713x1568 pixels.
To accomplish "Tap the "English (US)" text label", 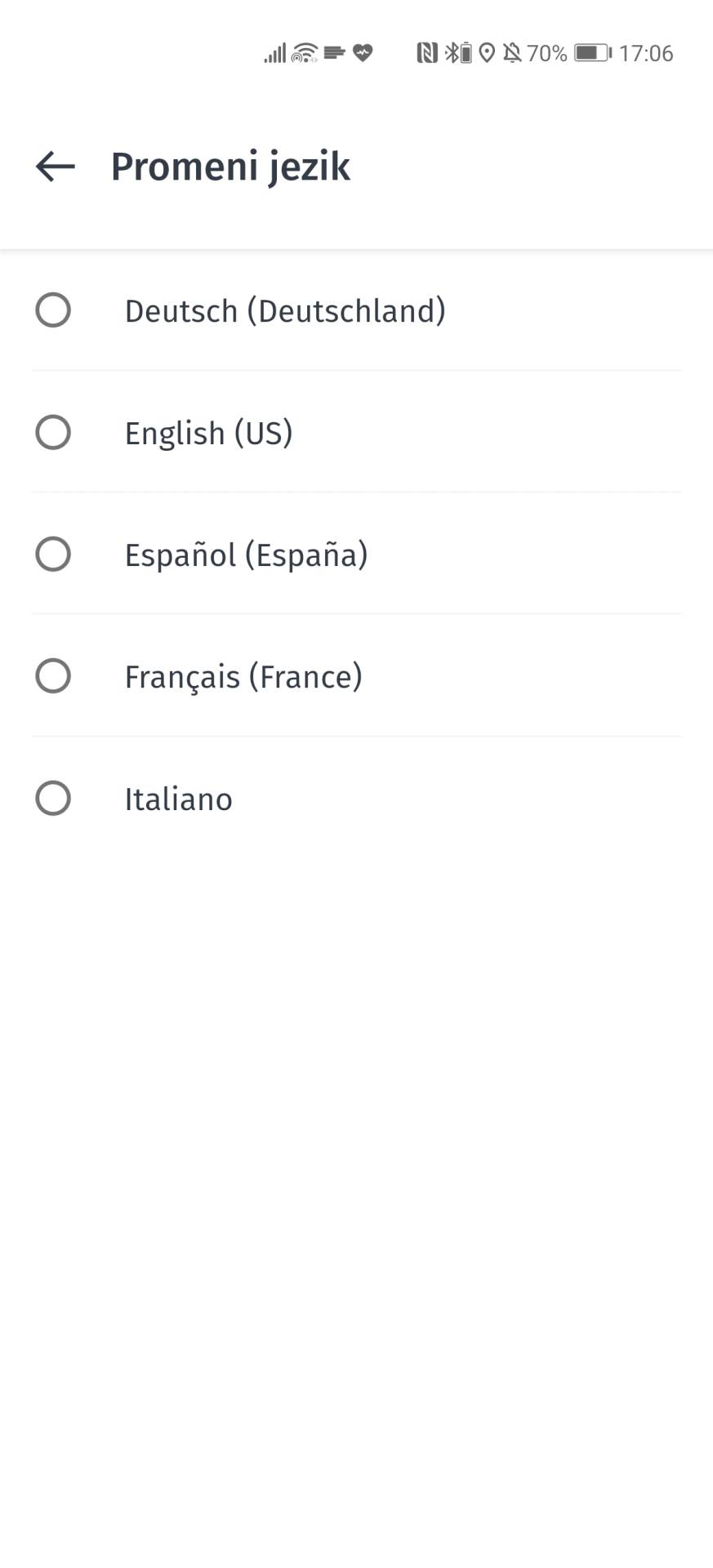I will click(208, 433).
